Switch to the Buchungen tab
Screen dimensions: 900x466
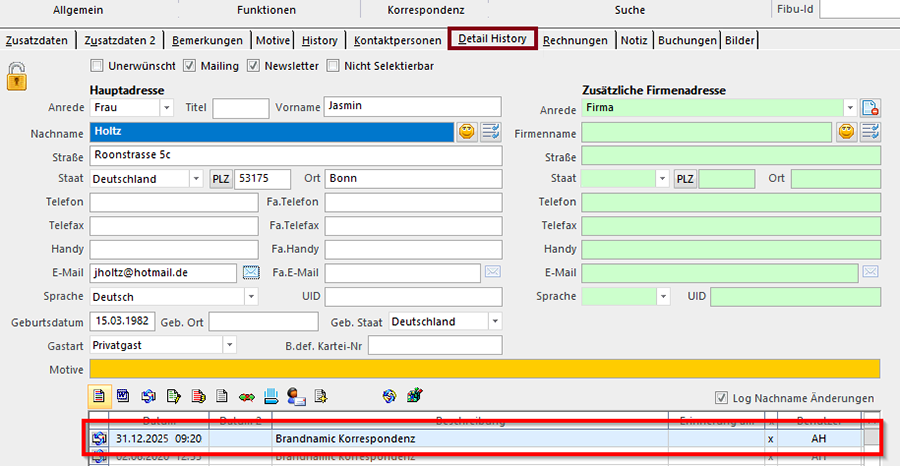(x=688, y=40)
